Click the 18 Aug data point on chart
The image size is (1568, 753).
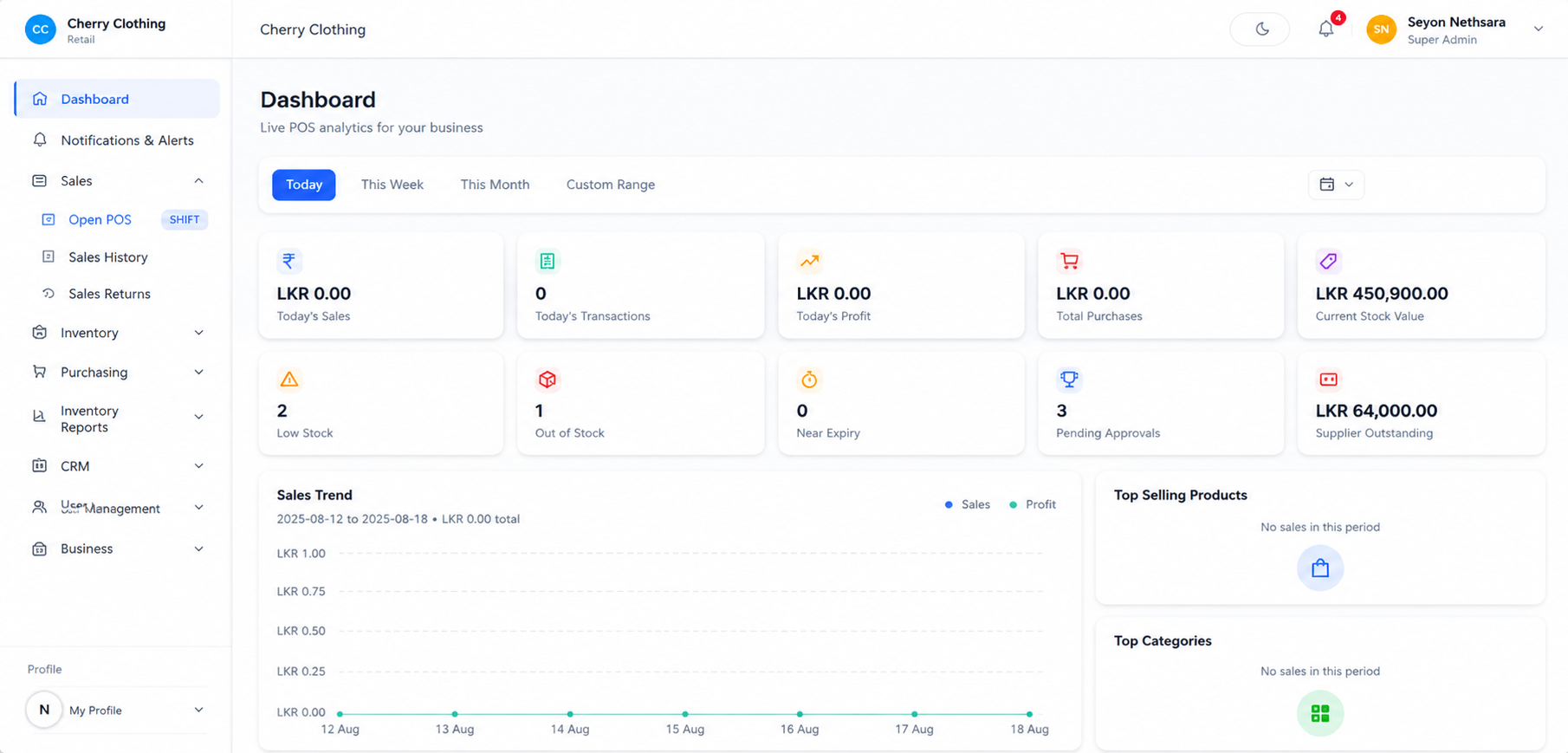[1029, 714]
